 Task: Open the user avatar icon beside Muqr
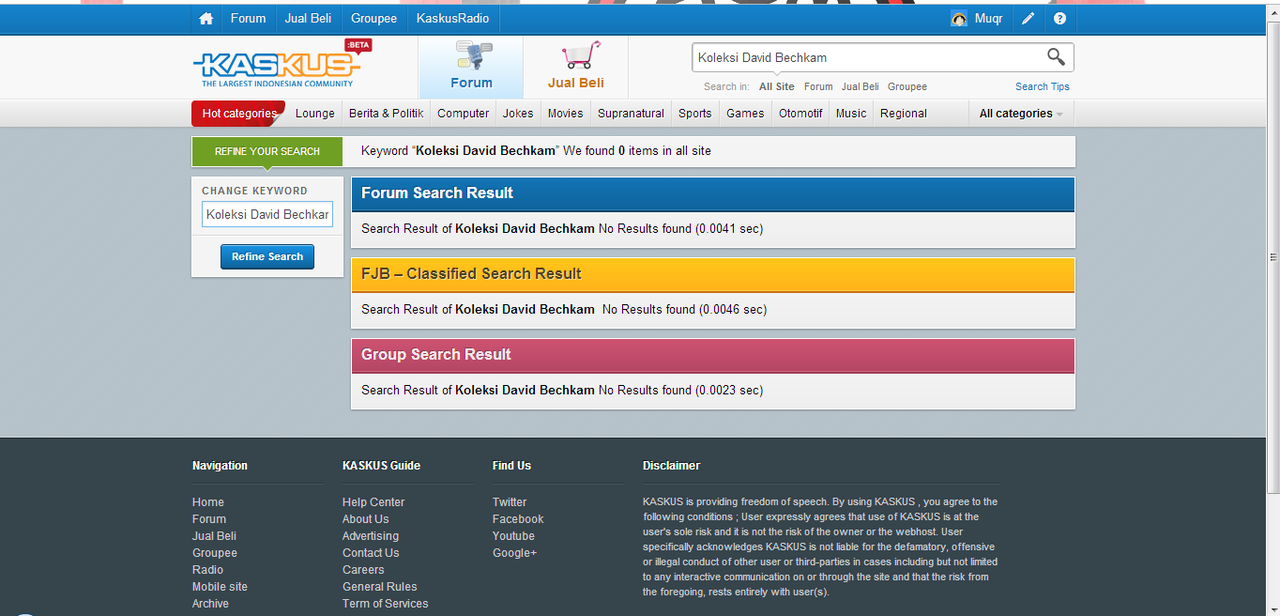(x=958, y=19)
